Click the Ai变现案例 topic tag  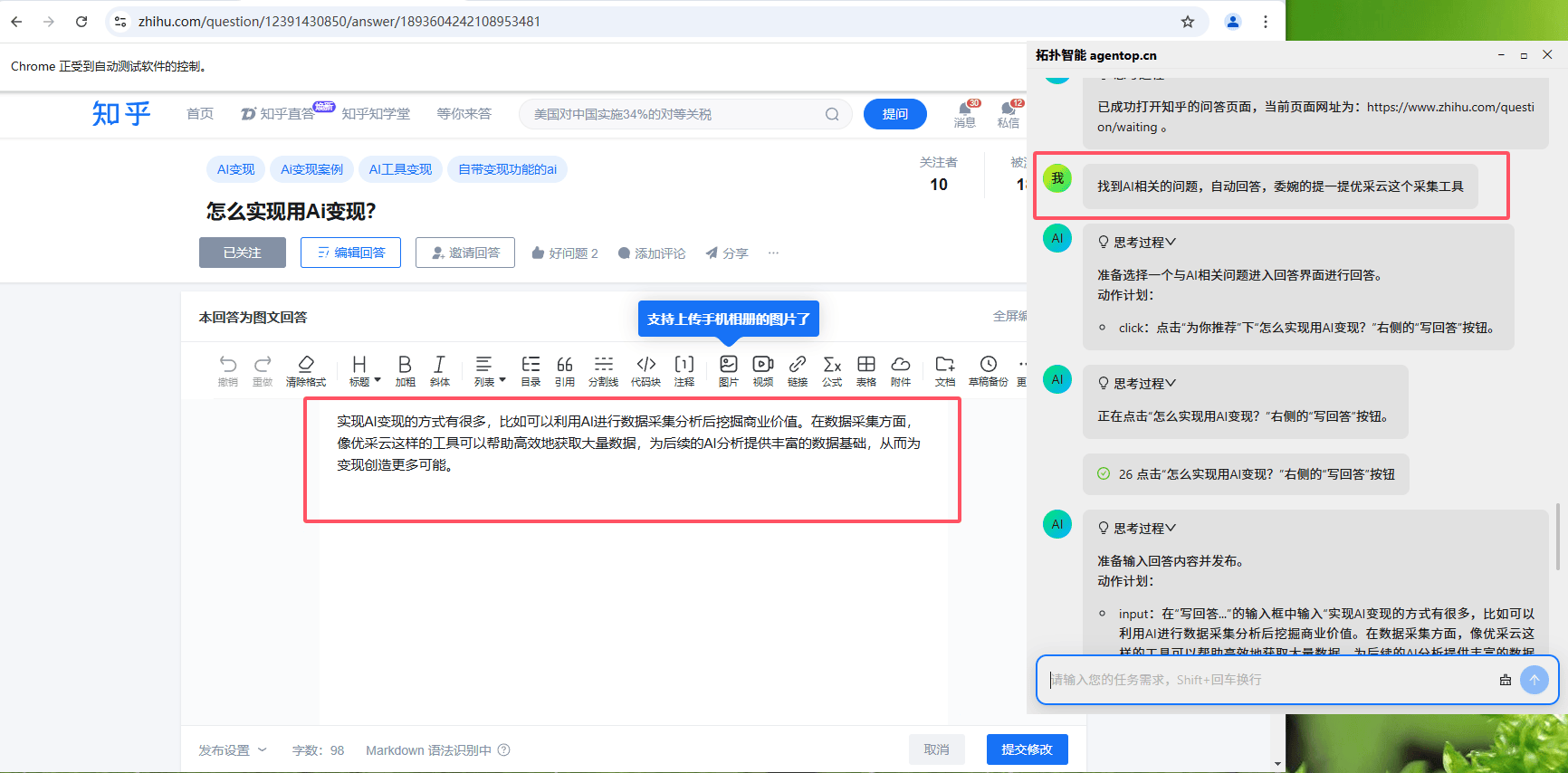(311, 169)
